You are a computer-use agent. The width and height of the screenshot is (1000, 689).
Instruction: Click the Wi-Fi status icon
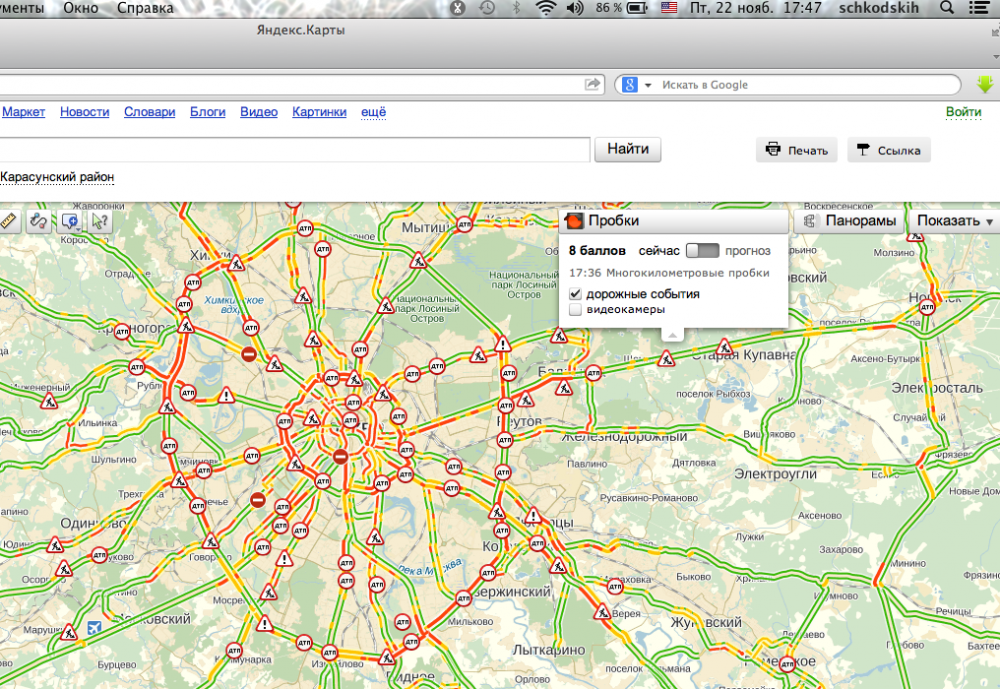coord(545,8)
